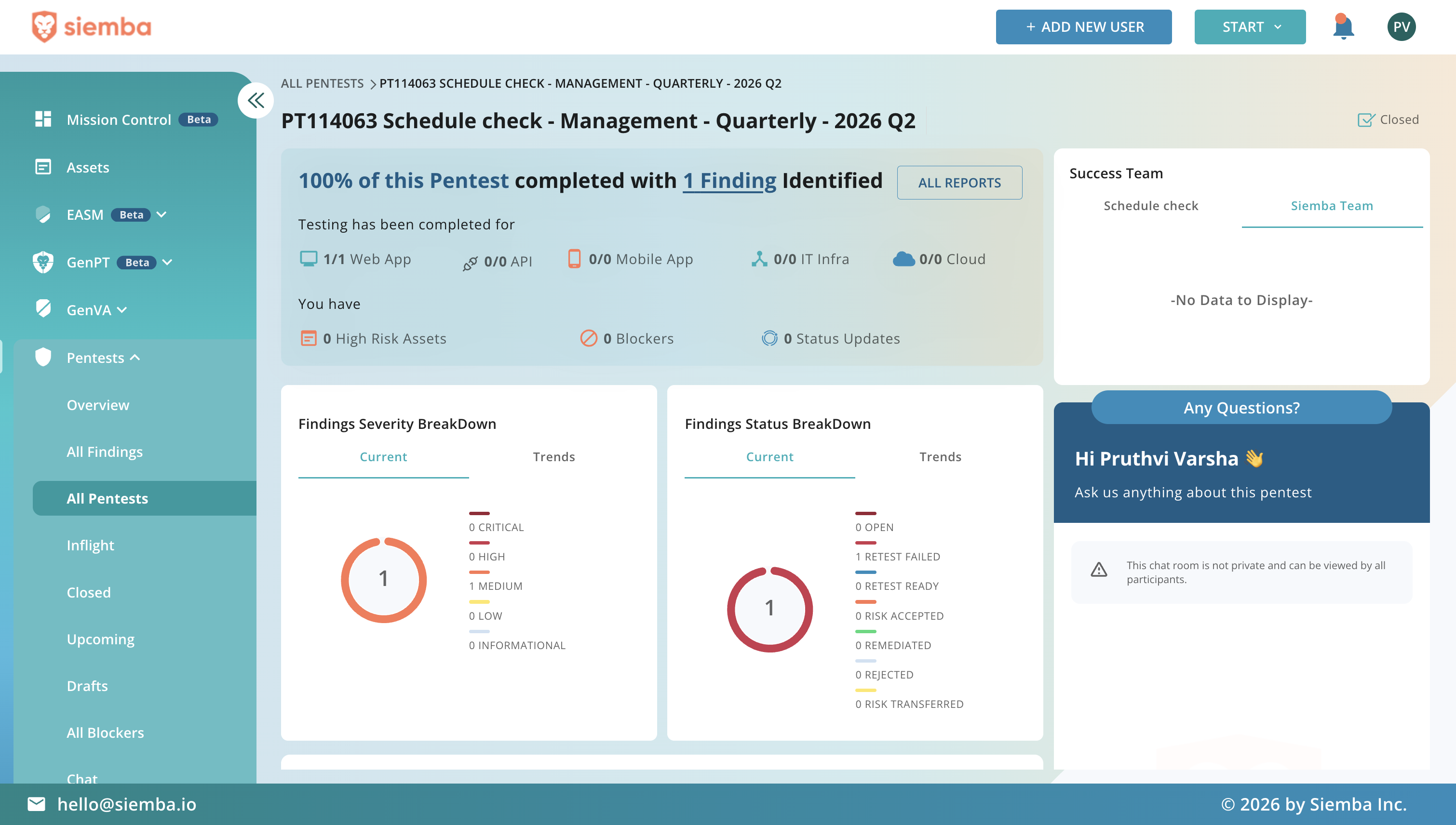Open Trends tab in Severity BreakDown
Image resolution: width=1456 pixels, height=825 pixels.
pos(554,457)
